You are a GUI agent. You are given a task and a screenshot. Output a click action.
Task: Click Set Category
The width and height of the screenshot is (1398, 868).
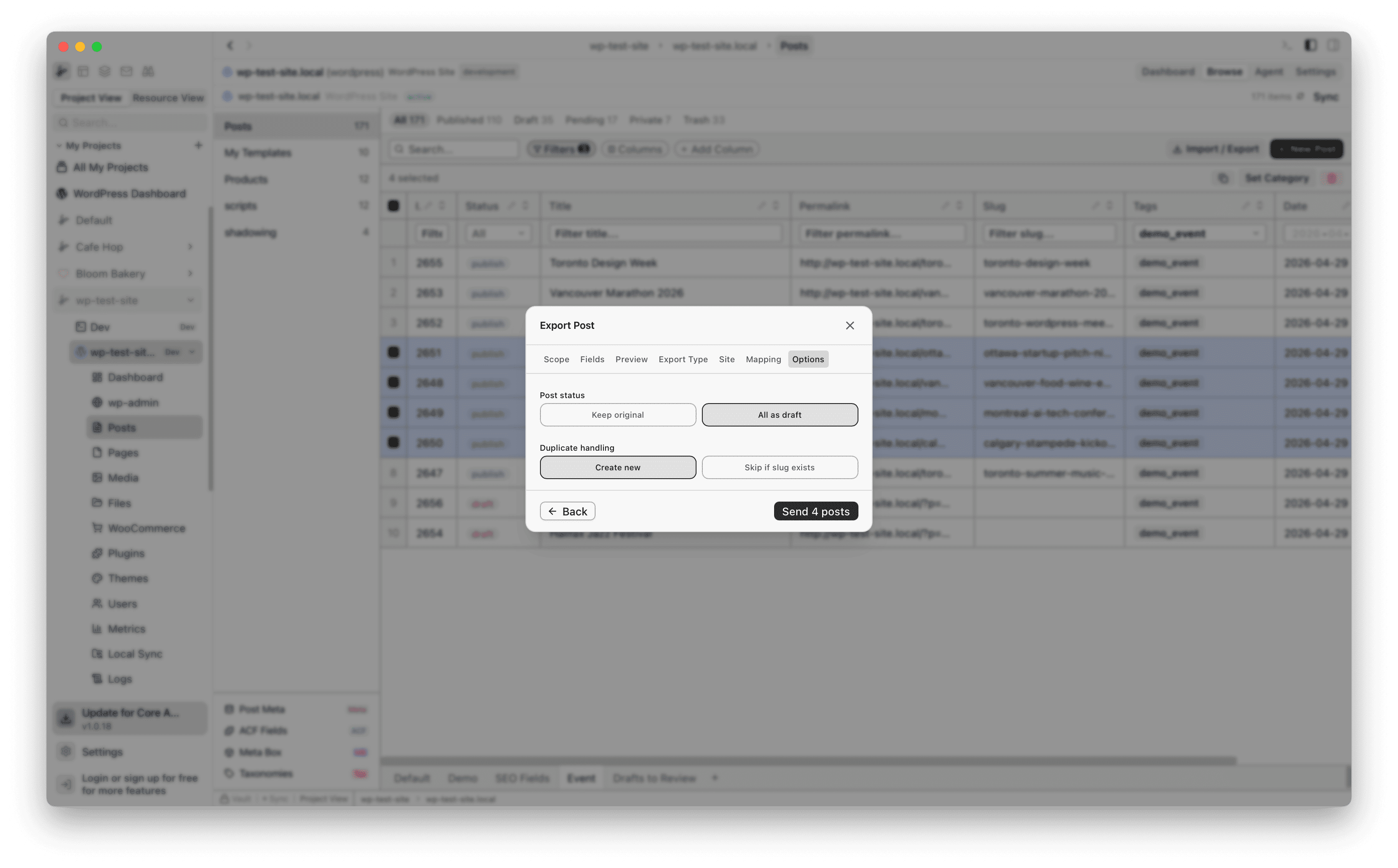pos(1276,179)
